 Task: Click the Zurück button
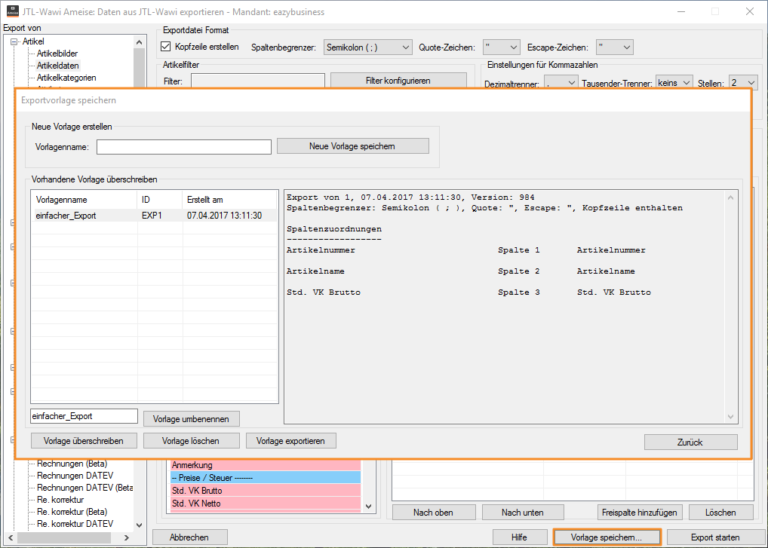tap(690, 442)
